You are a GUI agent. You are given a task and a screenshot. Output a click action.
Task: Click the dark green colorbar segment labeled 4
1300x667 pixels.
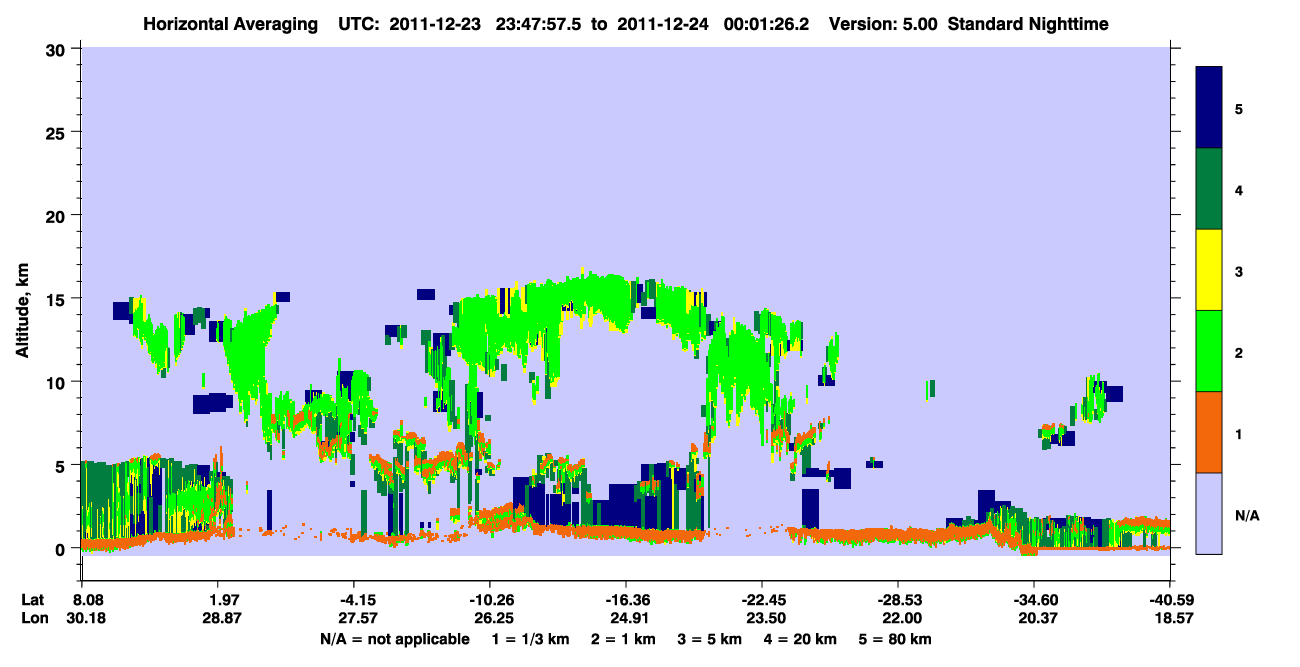1209,189
